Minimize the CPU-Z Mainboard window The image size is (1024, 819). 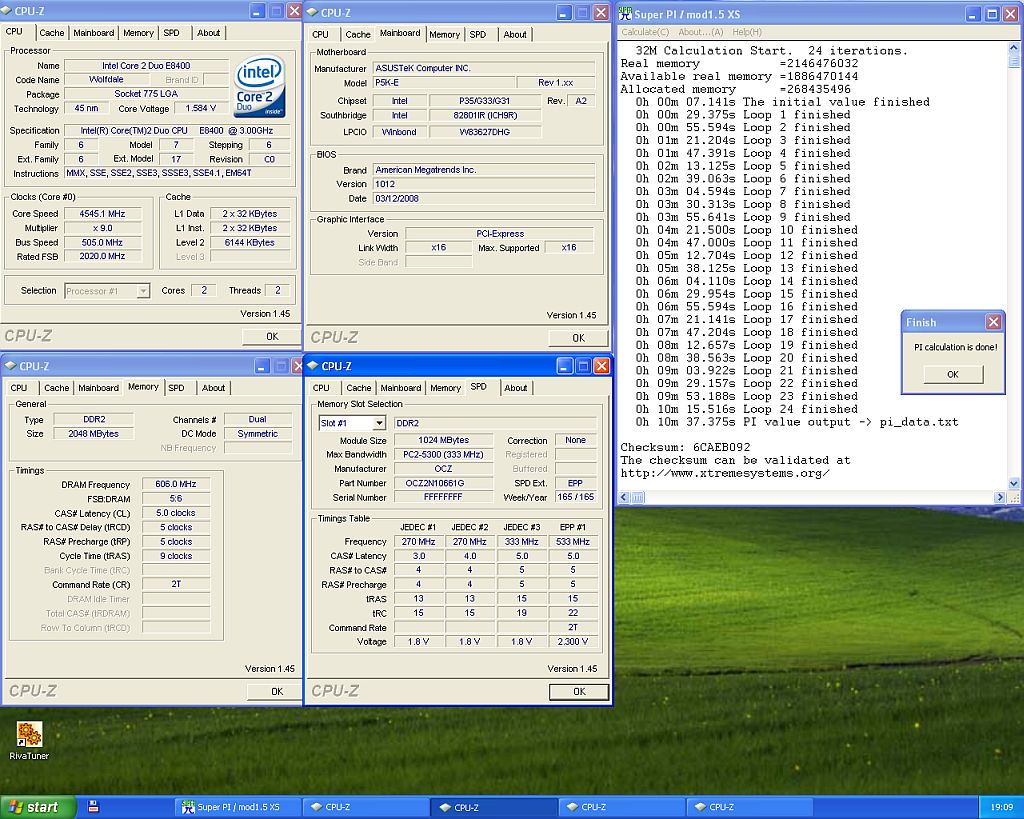coord(564,12)
